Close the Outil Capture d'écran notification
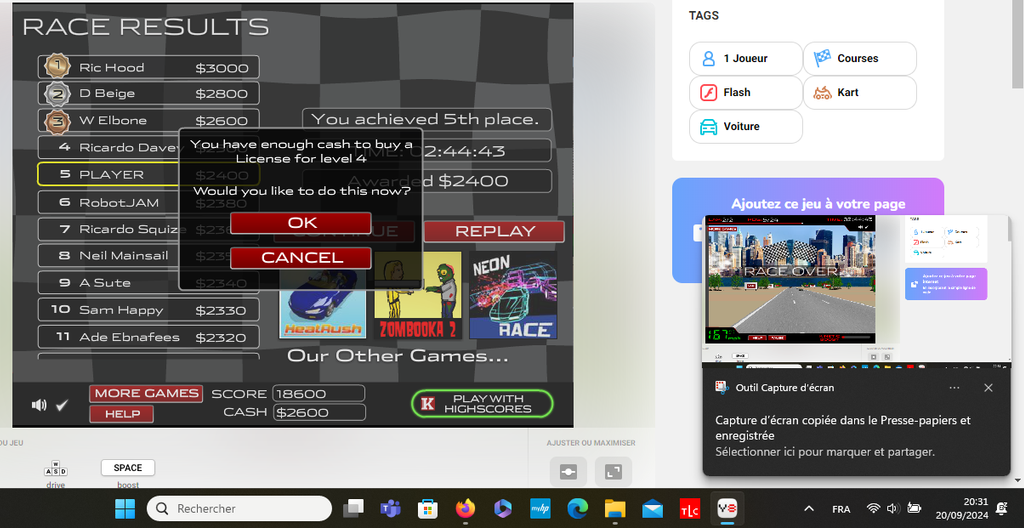 pyautogui.click(x=988, y=388)
